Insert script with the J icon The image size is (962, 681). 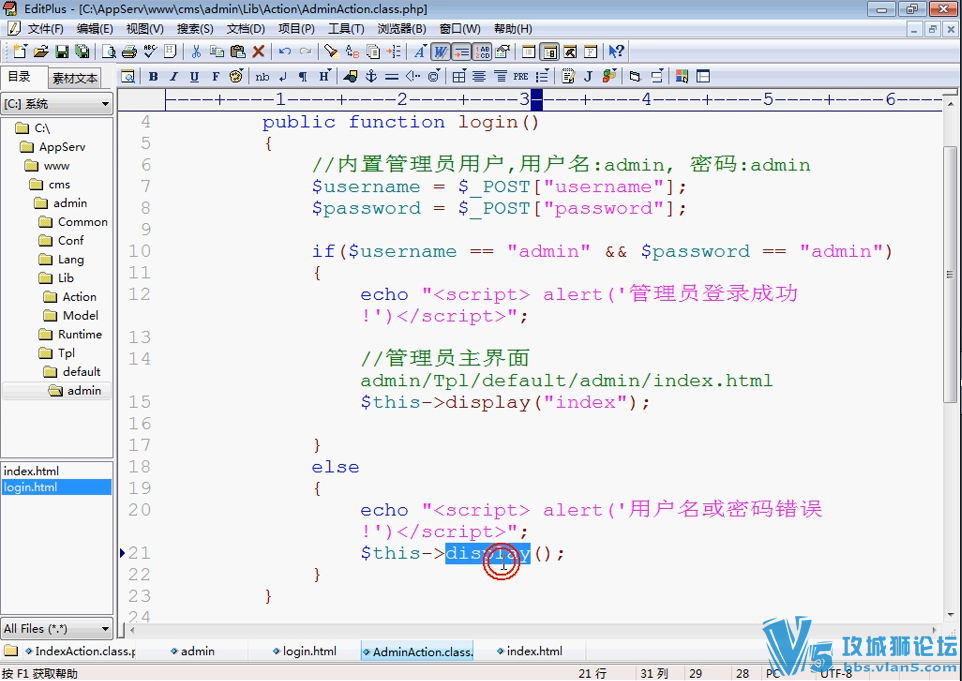point(588,77)
